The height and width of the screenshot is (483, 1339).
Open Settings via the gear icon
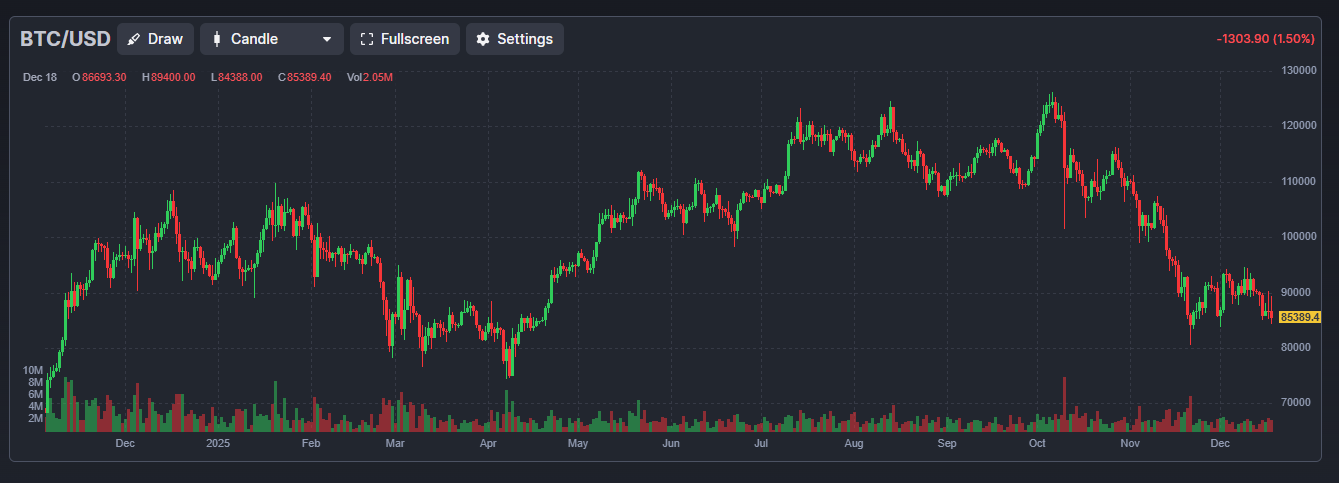483,39
